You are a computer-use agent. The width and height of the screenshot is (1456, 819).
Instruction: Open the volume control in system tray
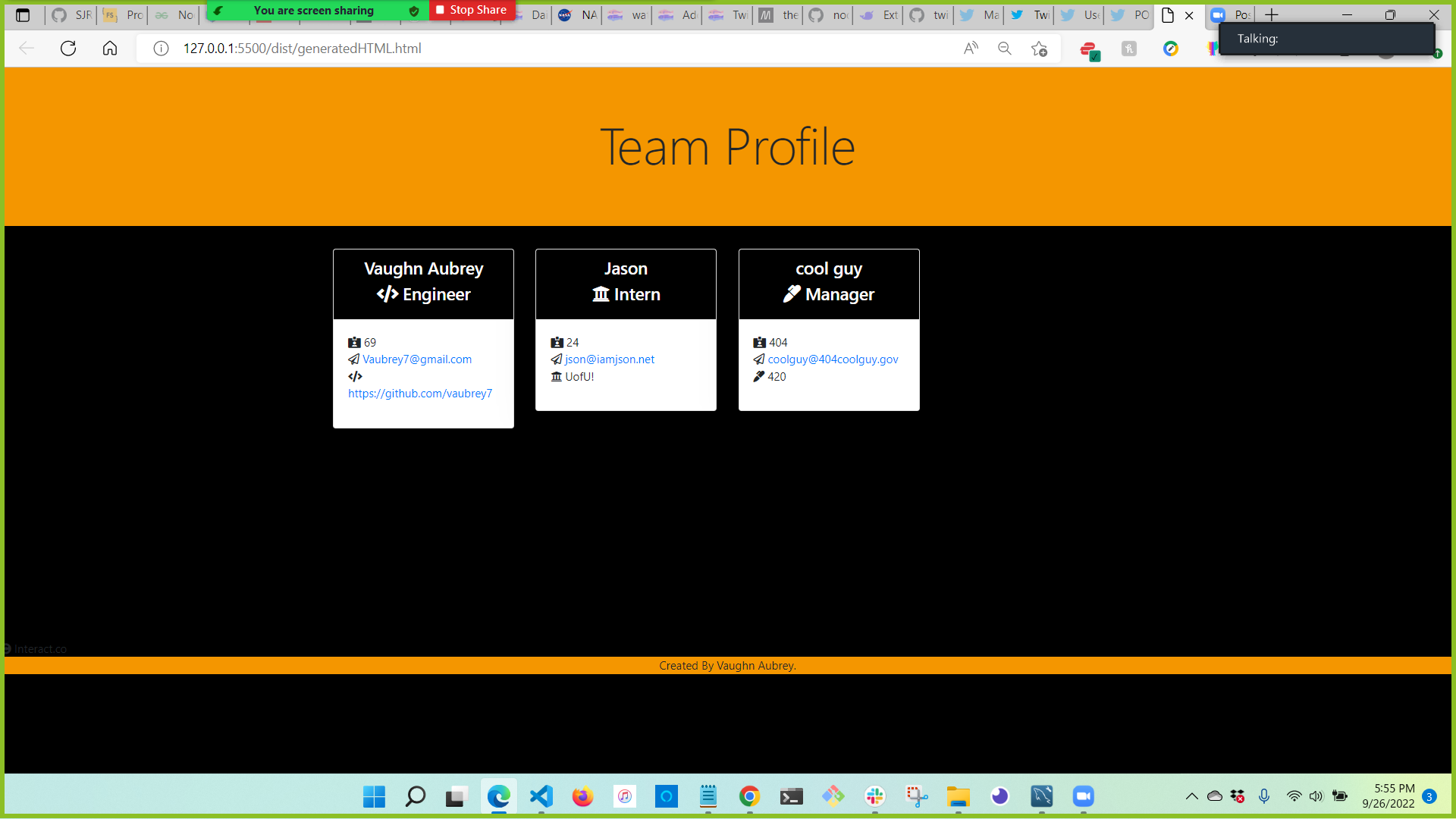(1316, 796)
